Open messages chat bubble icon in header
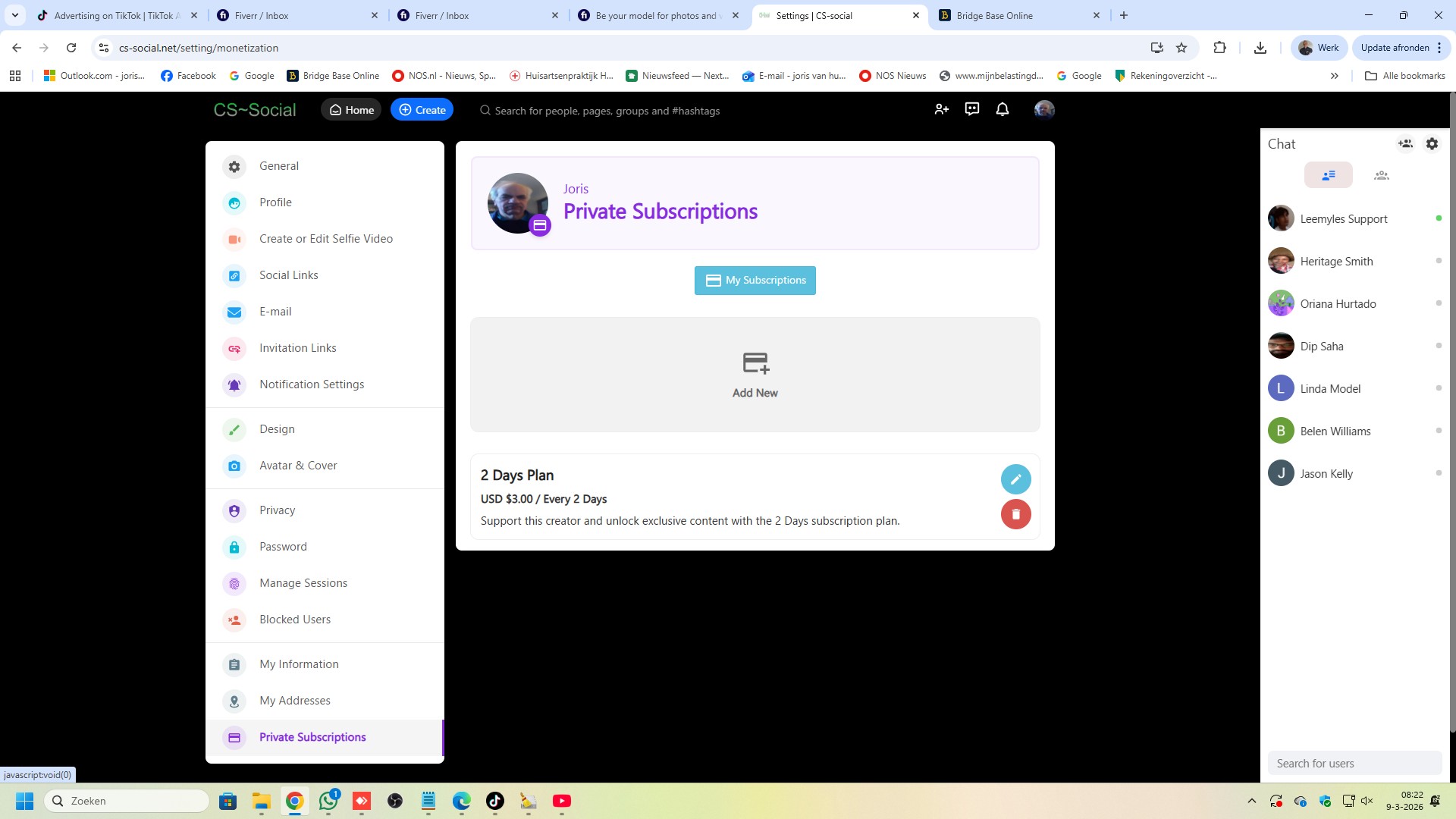1456x819 pixels. [x=972, y=110]
